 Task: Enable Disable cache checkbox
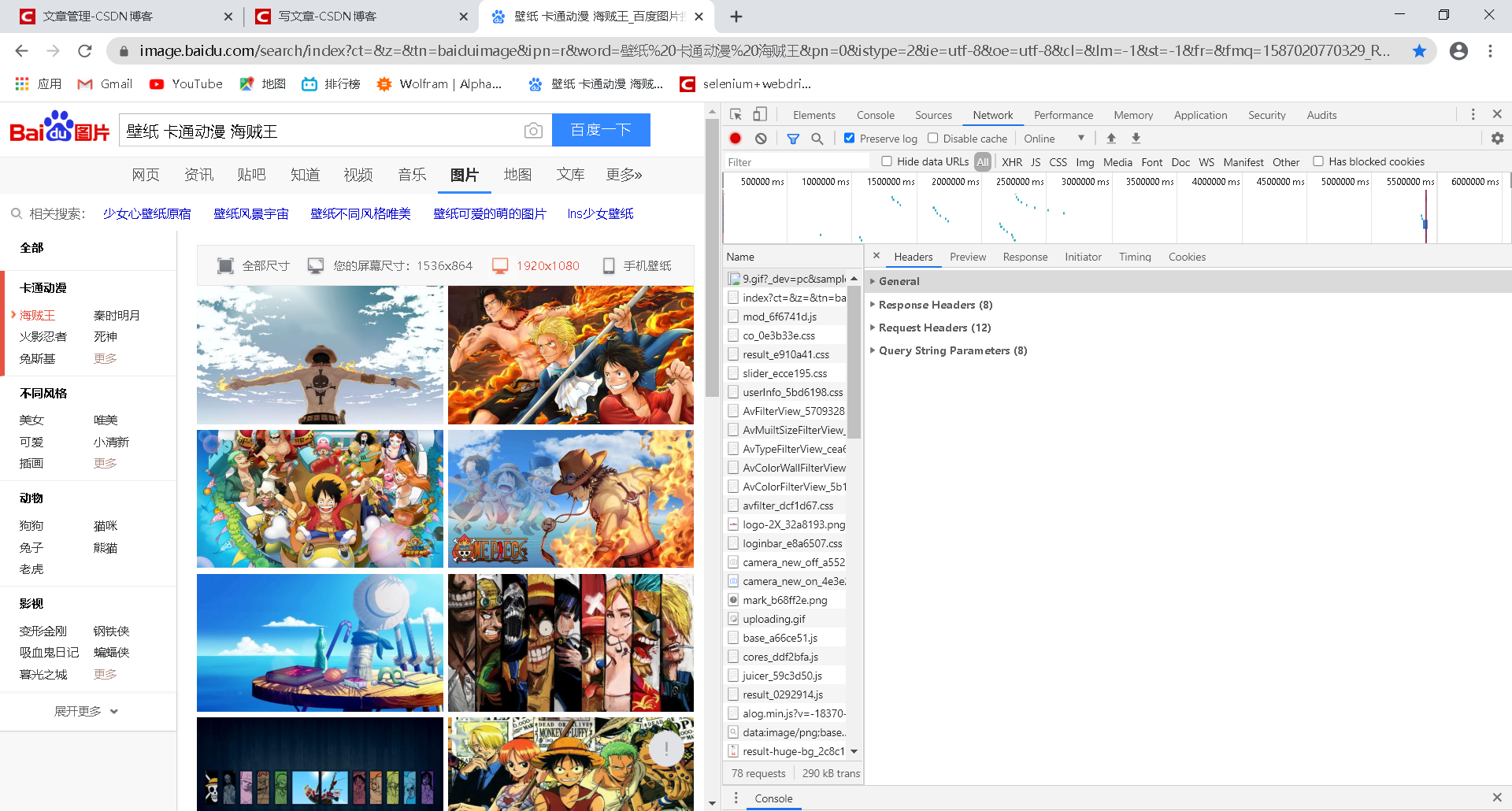click(932, 138)
